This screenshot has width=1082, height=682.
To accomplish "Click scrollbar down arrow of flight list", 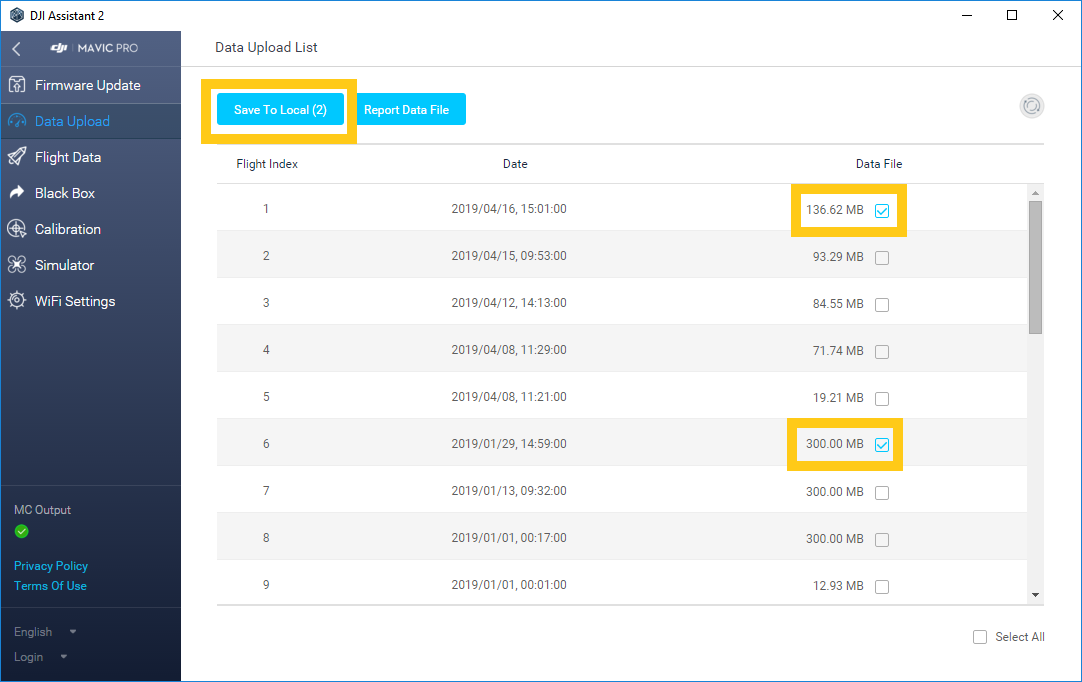I will pyautogui.click(x=1035, y=595).
